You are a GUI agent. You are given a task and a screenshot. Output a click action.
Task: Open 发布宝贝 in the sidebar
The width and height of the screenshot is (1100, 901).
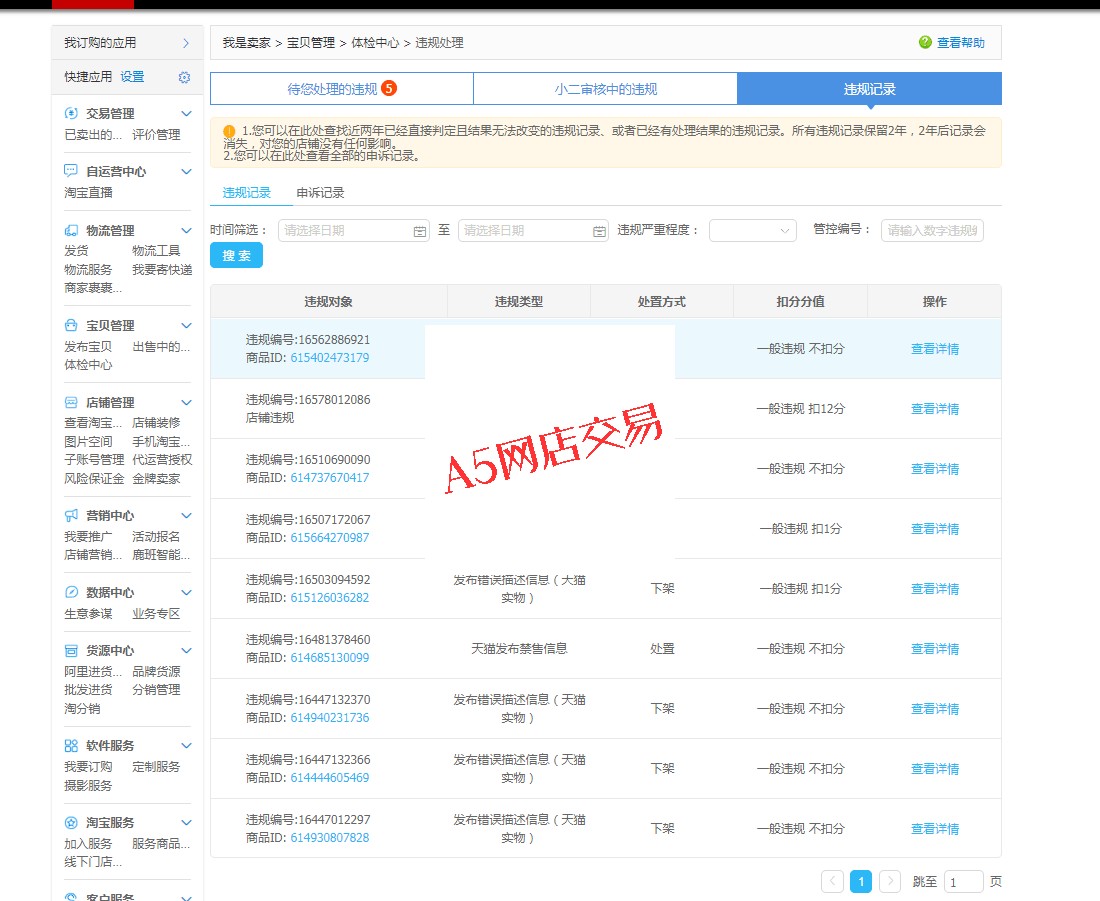88,346
